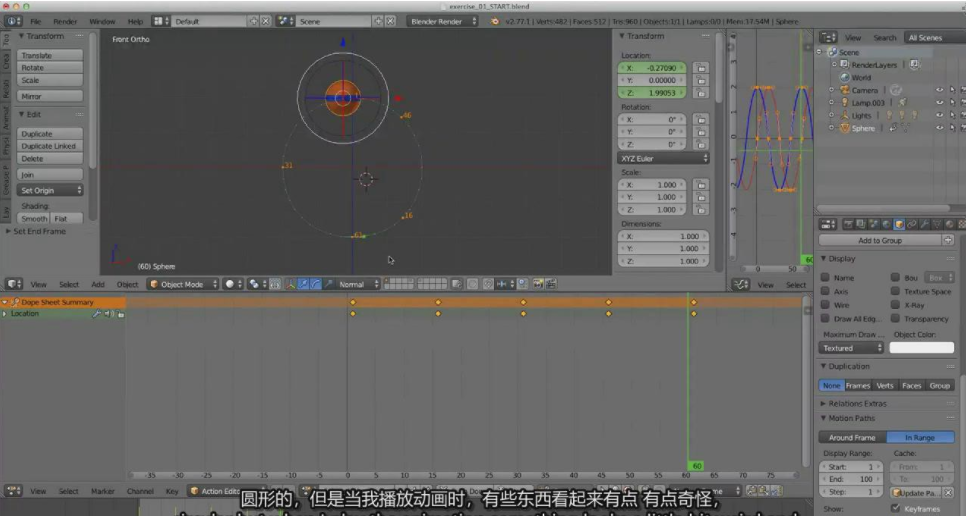This screenshot has width=966, height=516.
Task: Click the wrench icon on Location channel
Action: [97, 314]
